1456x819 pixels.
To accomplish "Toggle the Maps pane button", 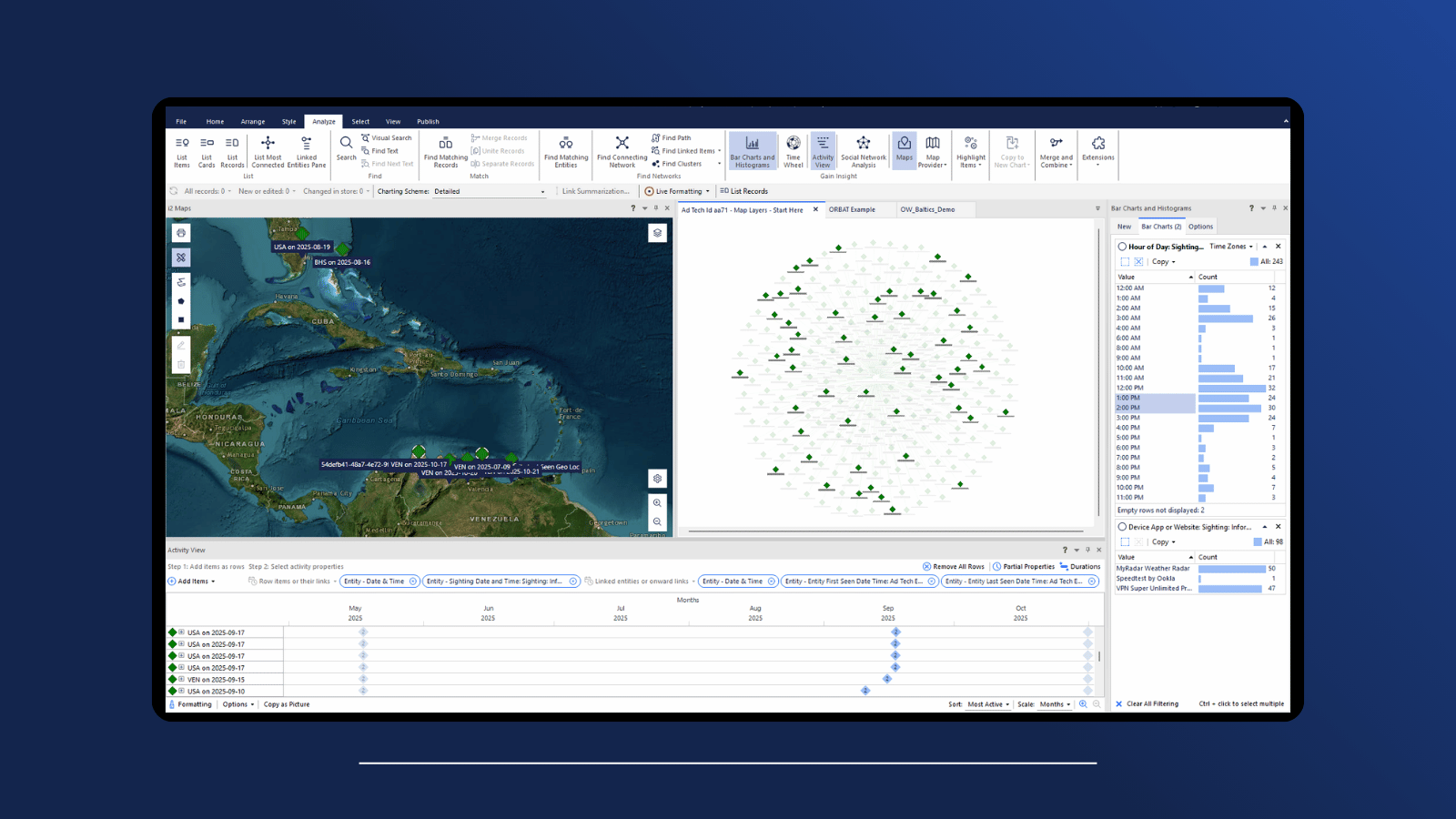I will [904, 151].
